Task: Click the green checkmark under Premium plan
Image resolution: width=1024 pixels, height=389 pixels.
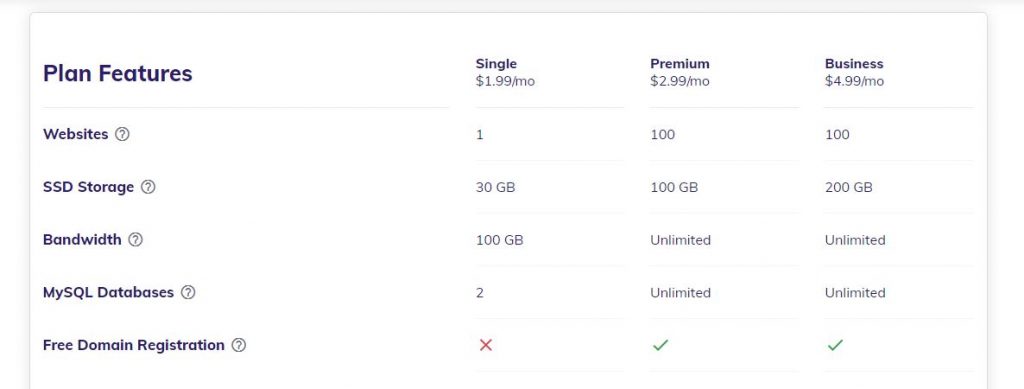Action: (660, 345)
